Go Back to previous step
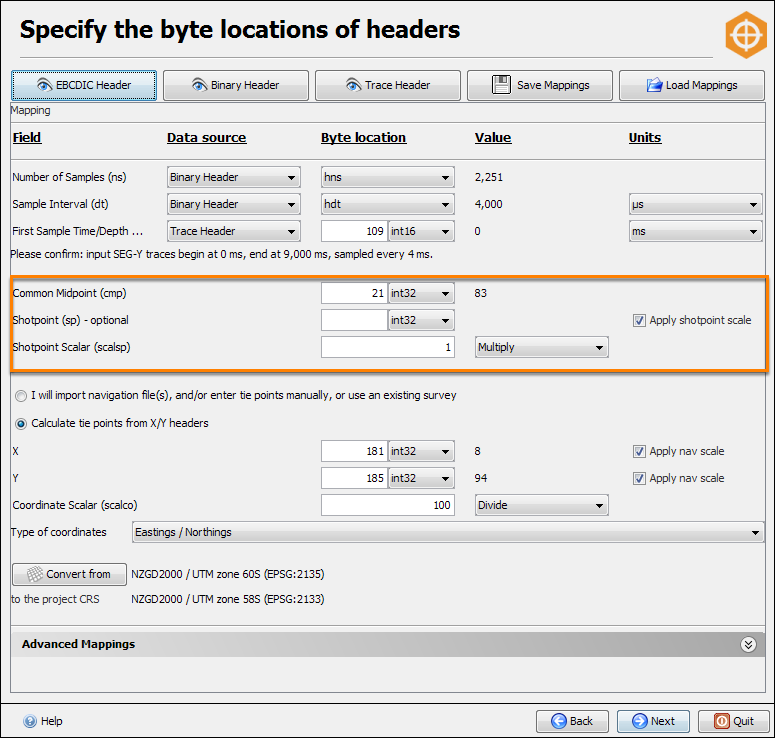 572,722
